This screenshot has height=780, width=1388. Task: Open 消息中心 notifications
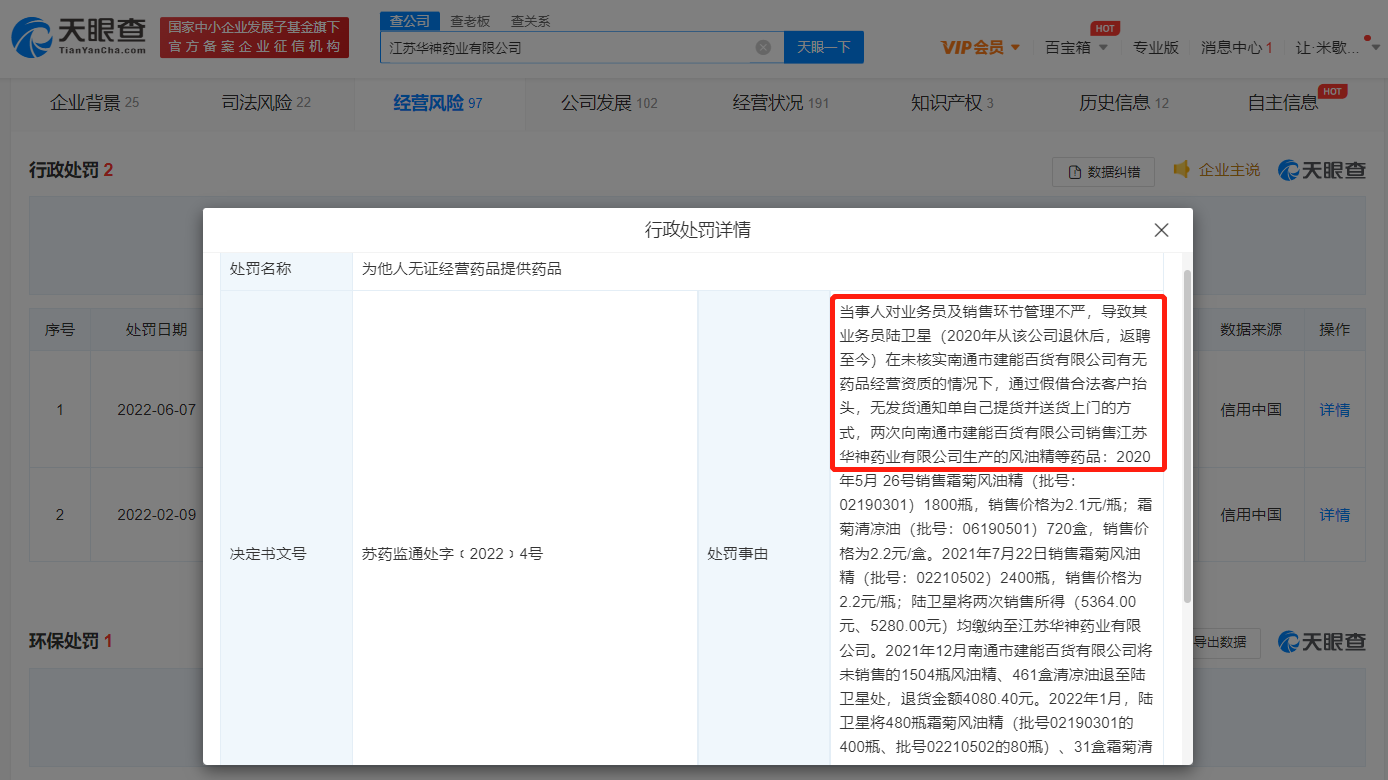(x=1236, y=47)
